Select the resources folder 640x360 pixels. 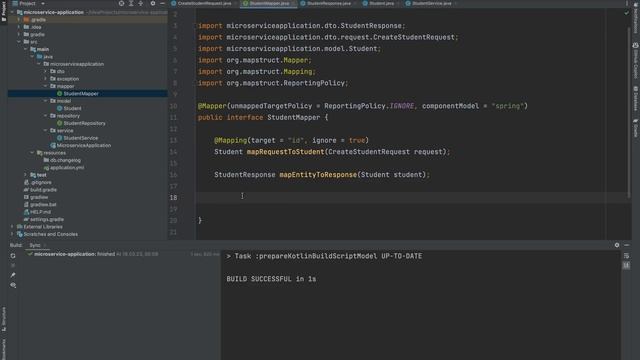[51, 153]
